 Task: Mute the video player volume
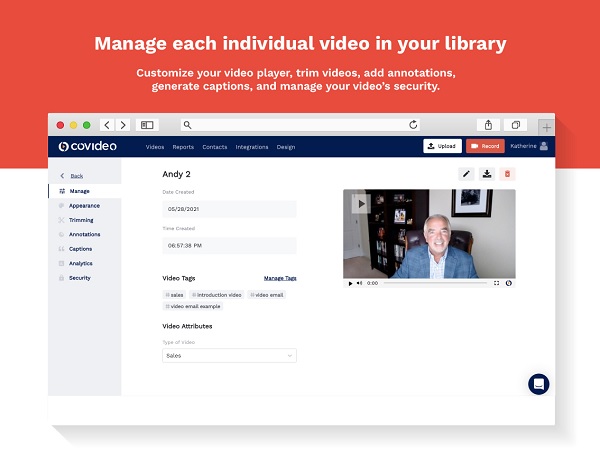point(360,283)
